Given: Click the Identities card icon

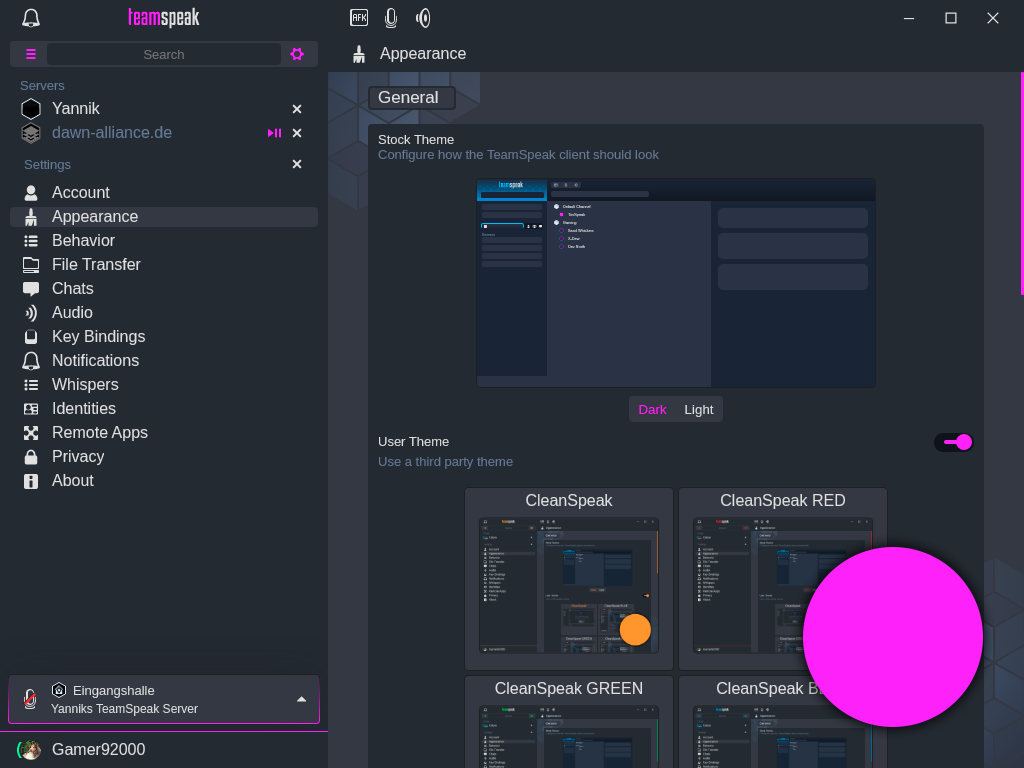Looking at the screenshot, I should [31, 409].
